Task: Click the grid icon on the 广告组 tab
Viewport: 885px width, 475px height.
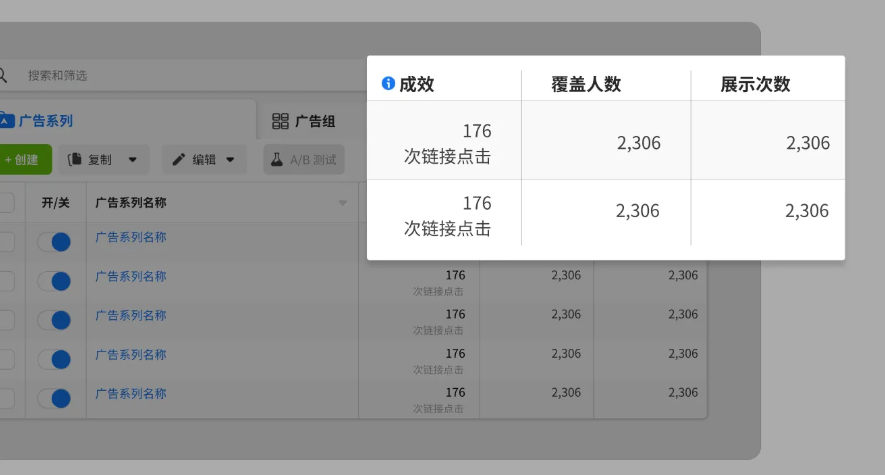Action: click(x=280, y=121)
